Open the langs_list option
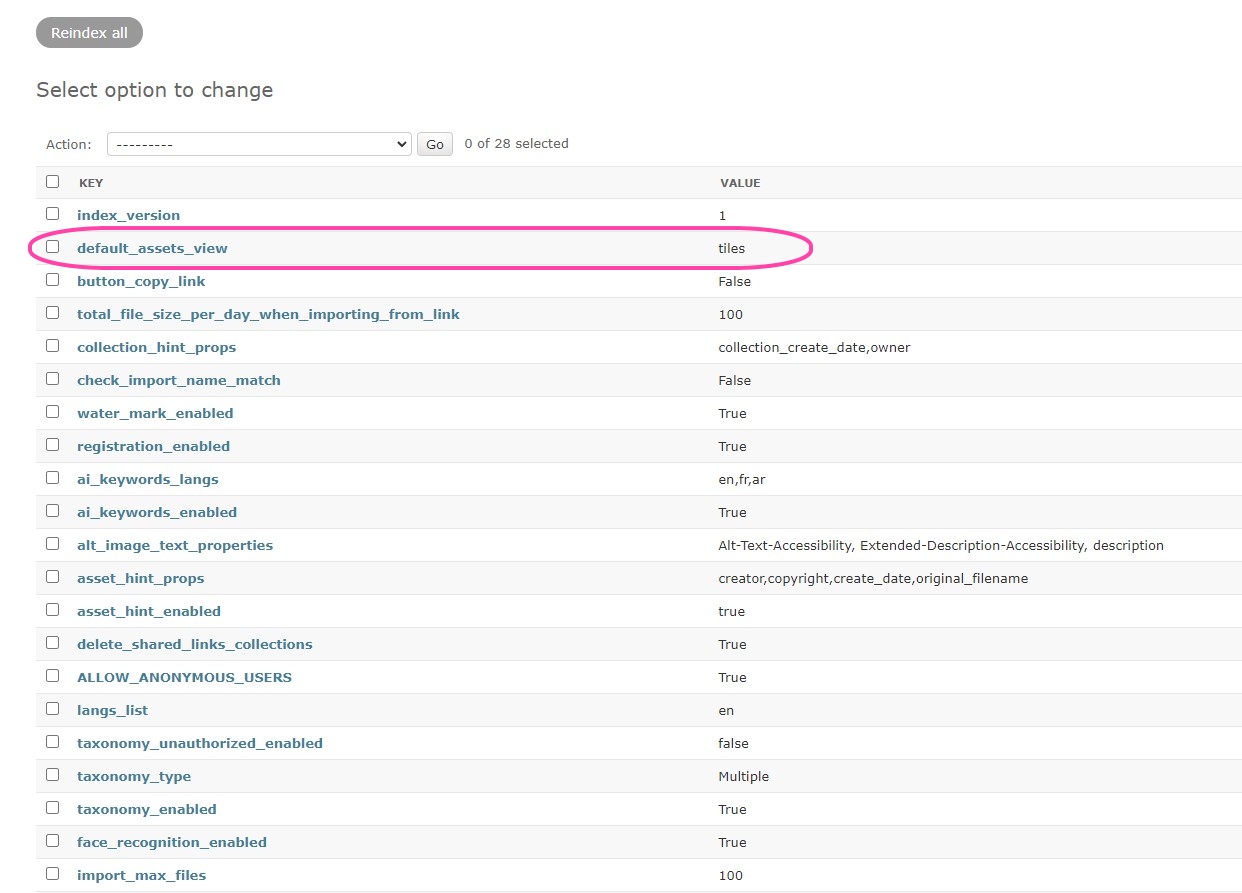1242x893 pixels. pos(112,710)
